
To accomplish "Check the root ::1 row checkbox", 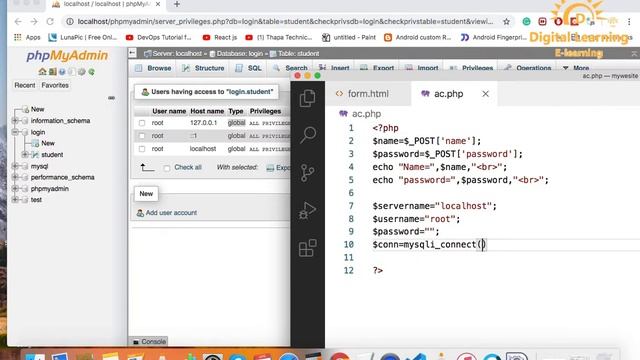I will (x=142, y=136).
